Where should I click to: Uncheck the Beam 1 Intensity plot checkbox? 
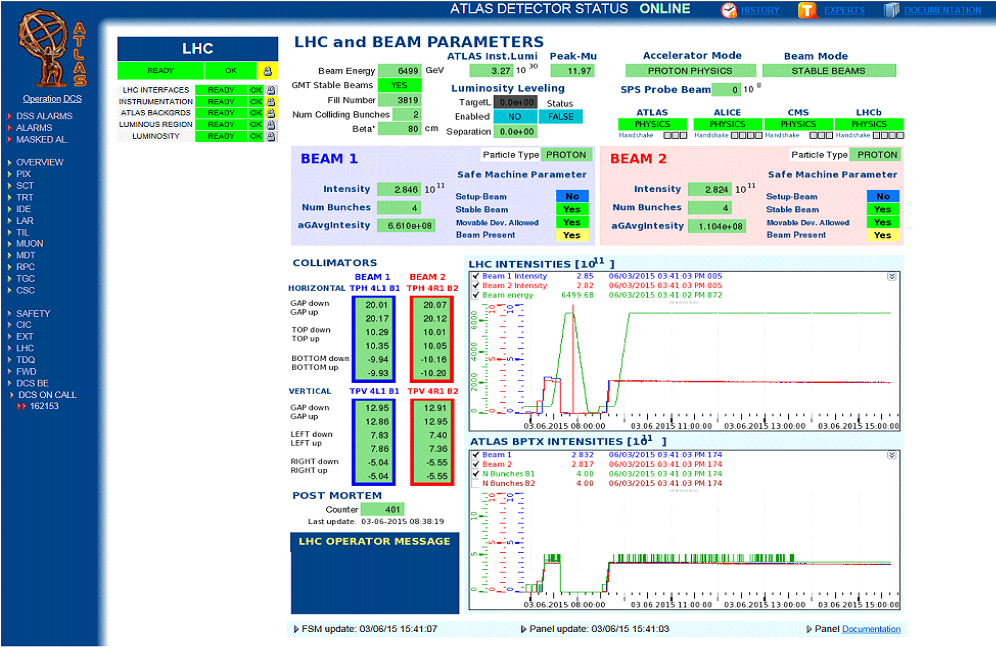point(476,275)
